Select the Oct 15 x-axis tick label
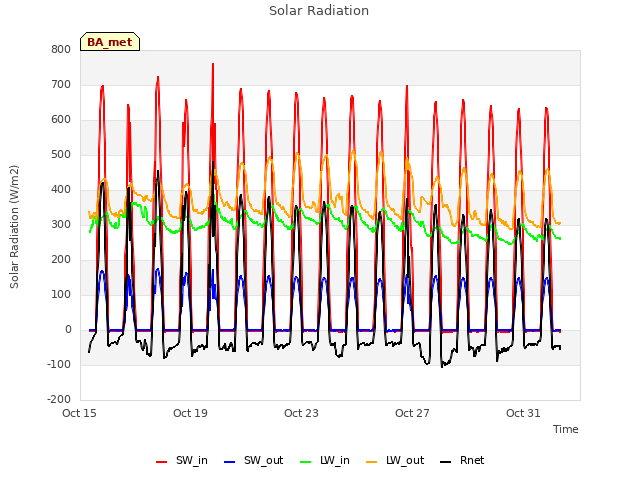Image resolution: width=640 pixels, height=480 pixels. click(x=79, y=413)
